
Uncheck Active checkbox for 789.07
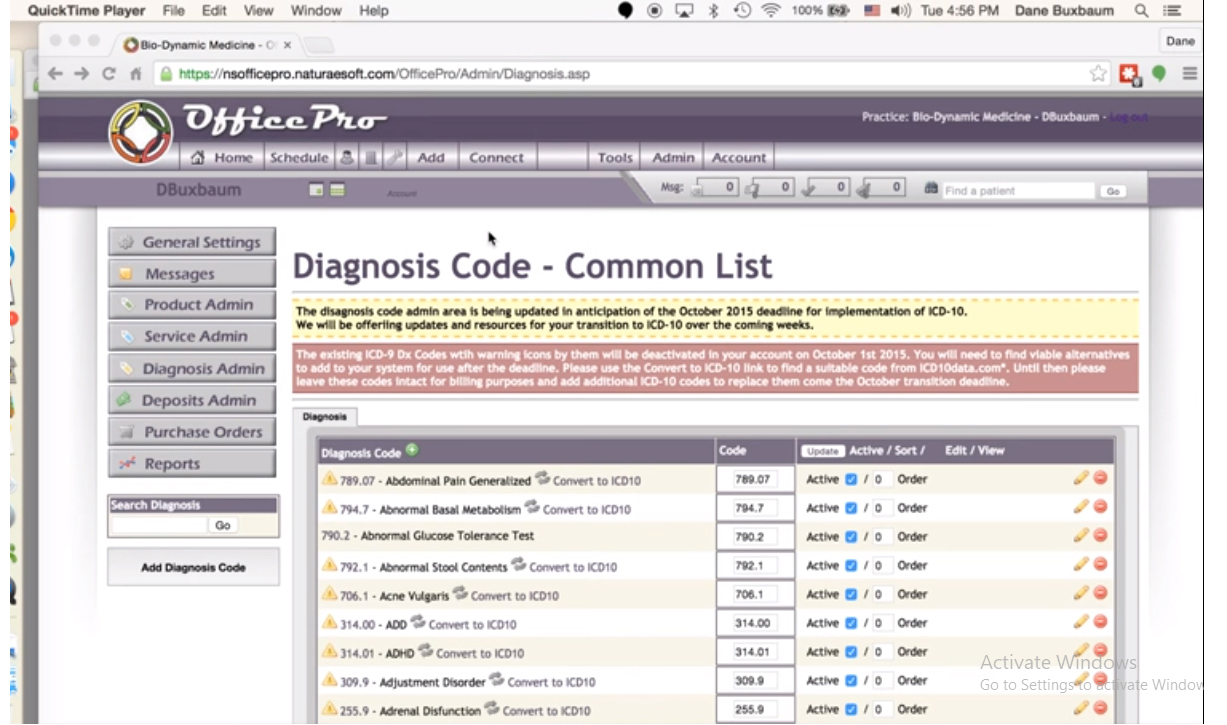click(852, 479)
